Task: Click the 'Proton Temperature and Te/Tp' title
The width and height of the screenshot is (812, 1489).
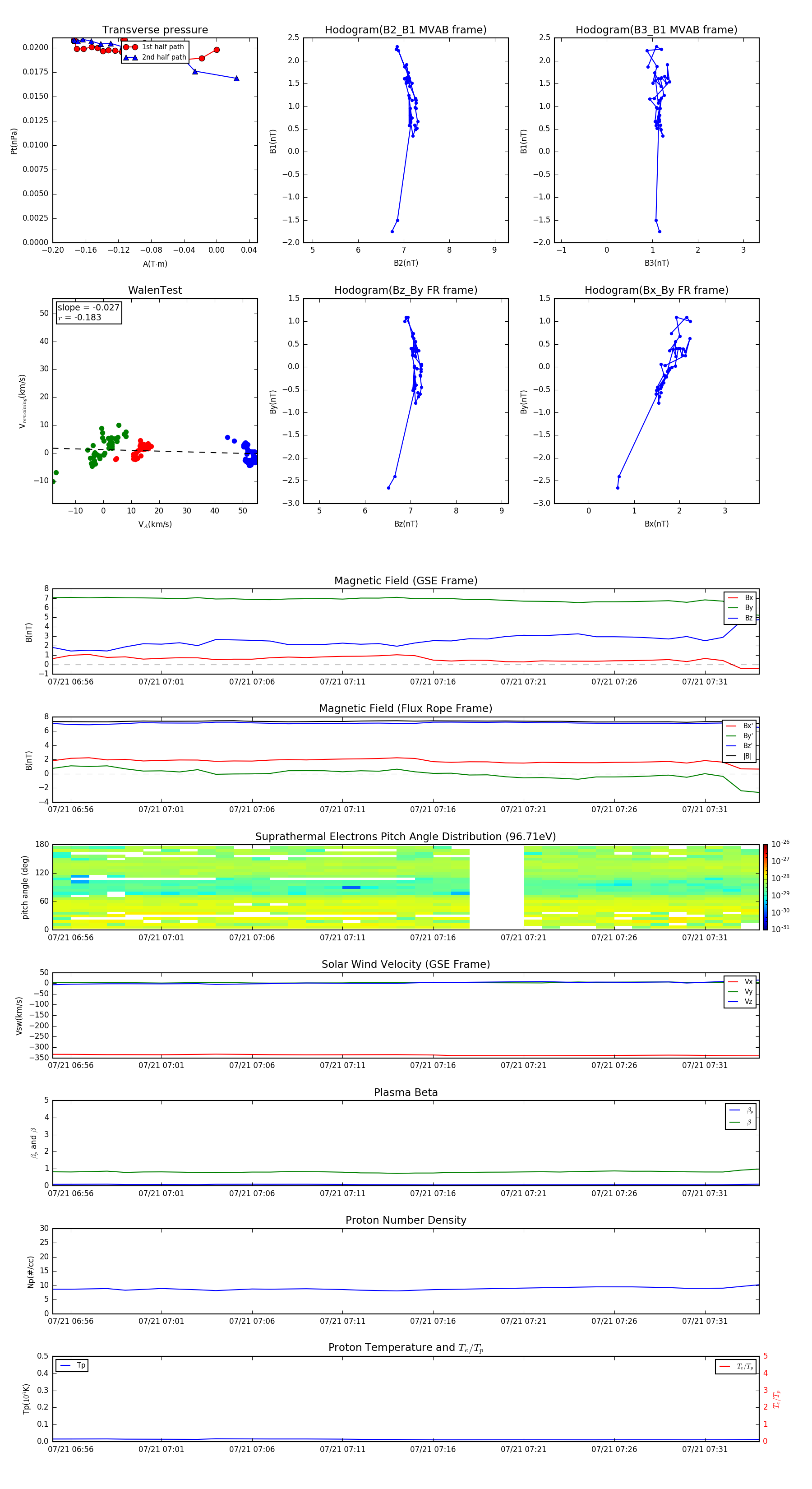Action: (x=406, y=1348)
